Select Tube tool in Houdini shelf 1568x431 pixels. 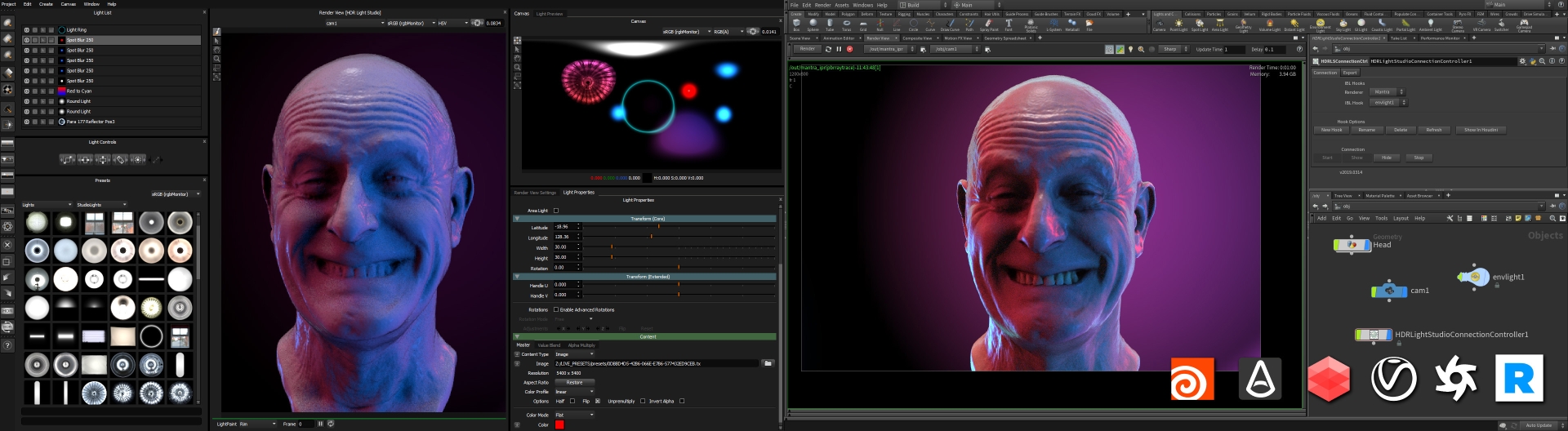830,24
